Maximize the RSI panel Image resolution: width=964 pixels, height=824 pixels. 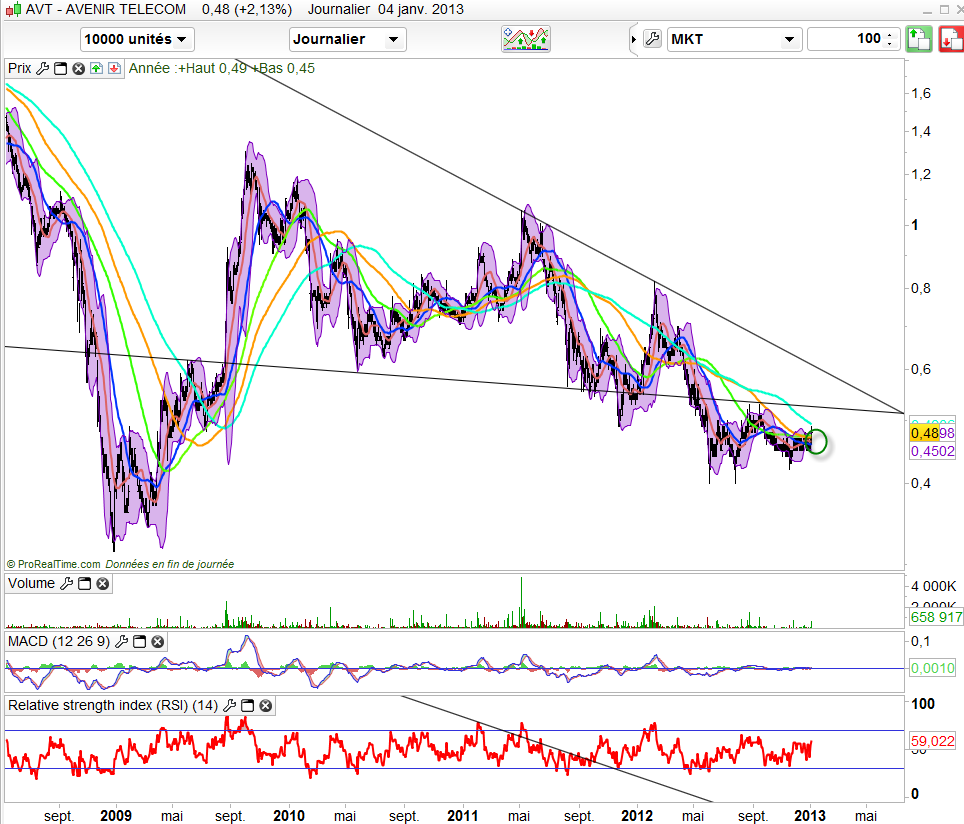point(247,705)
